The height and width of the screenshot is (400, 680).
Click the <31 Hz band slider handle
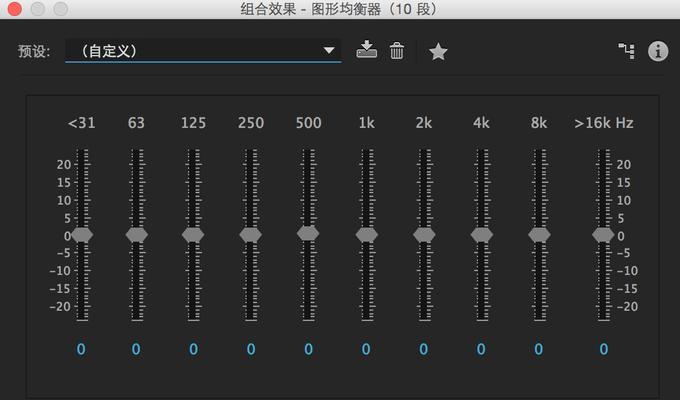pos(82,235)
